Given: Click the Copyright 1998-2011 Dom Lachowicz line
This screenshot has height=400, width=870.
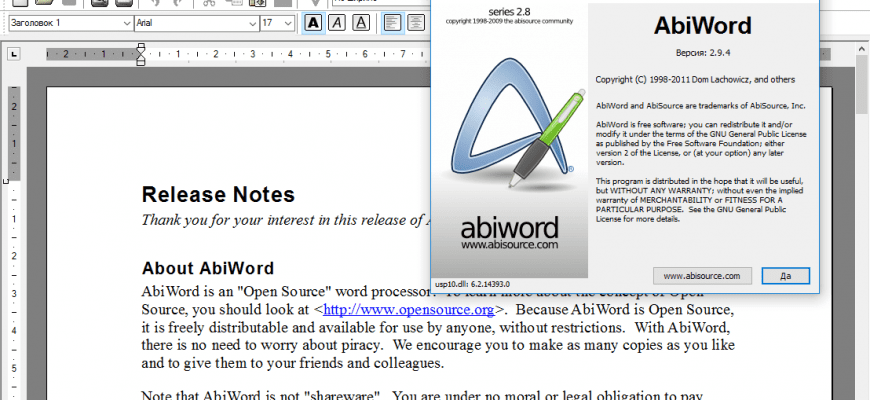Looking at the screenshot, I should (695, 80).
